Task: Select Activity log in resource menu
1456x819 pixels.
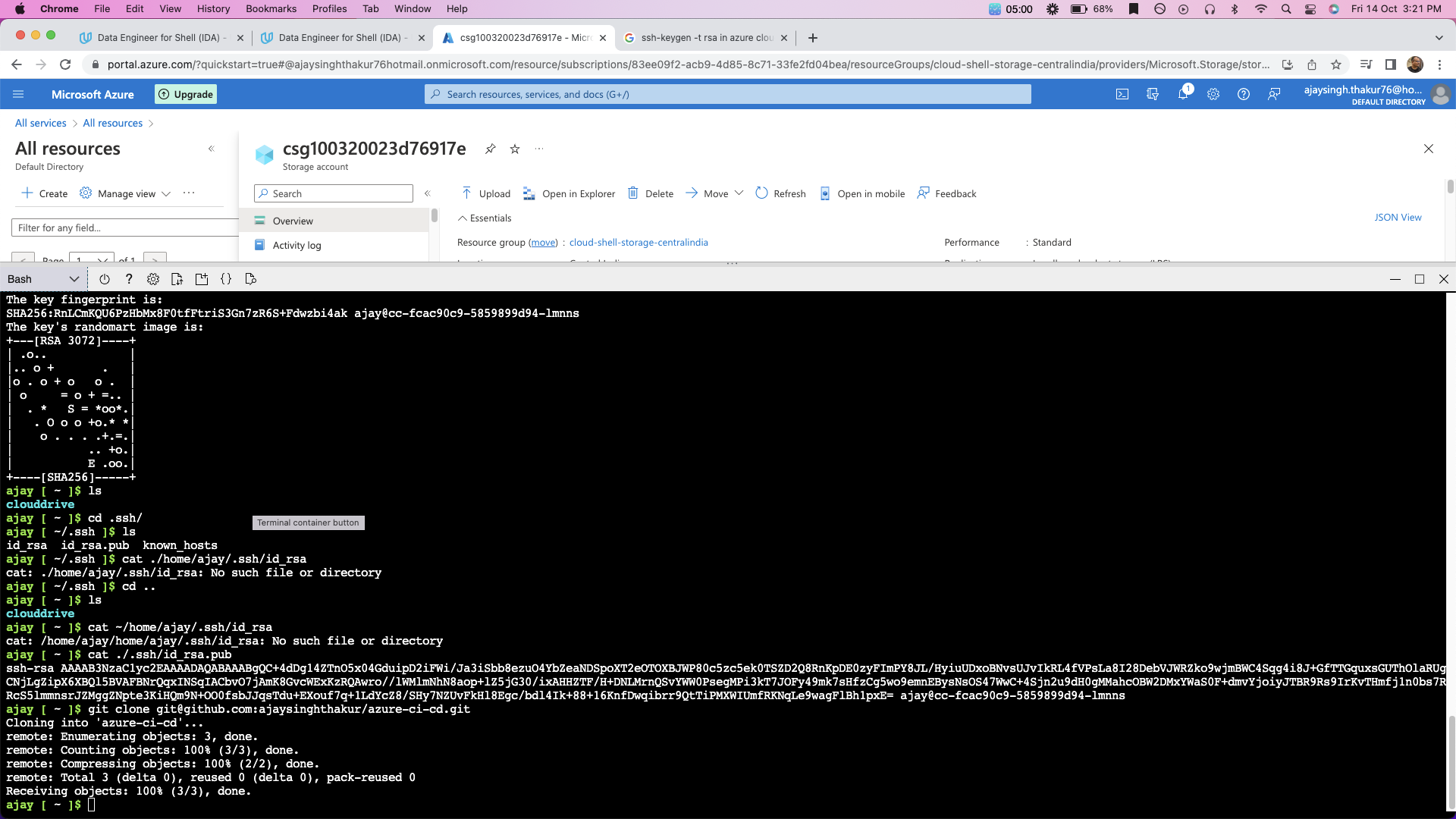Action: (x=297, y=245)
